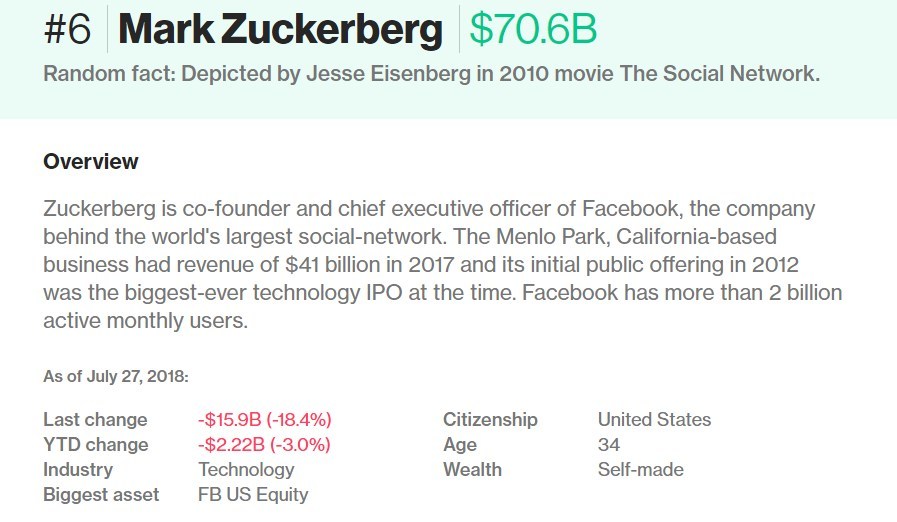Click the Wealth label

472,470
